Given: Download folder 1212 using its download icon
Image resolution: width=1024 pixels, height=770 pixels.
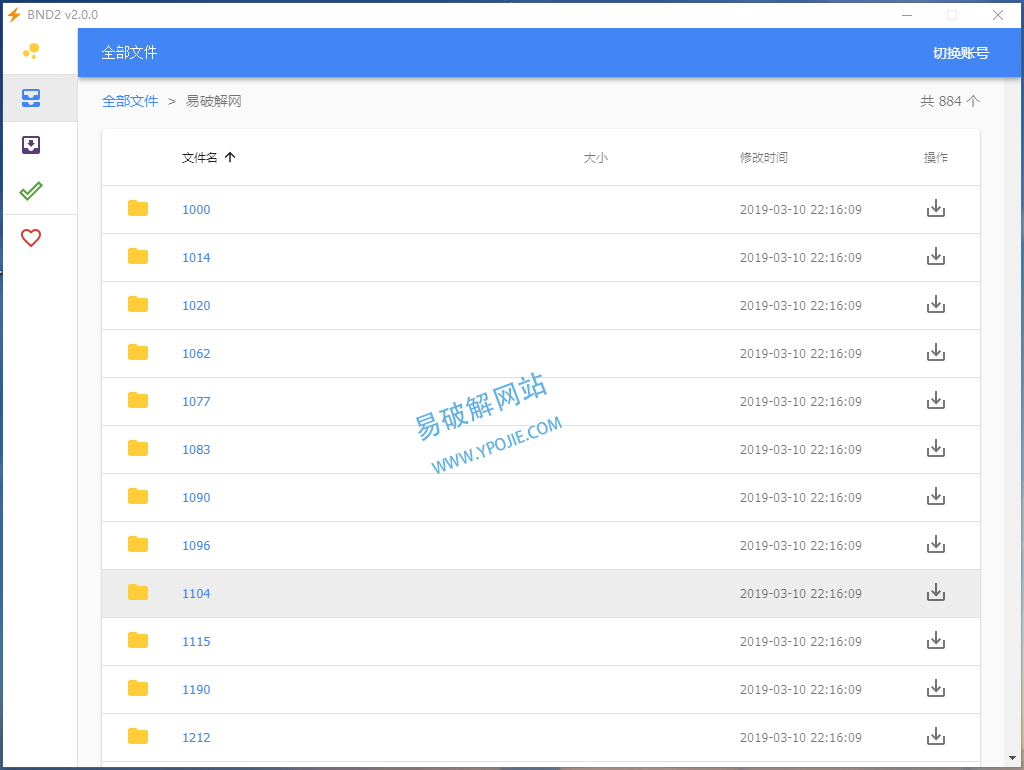Looking at the screenshot, I should (x=935, y=737).
